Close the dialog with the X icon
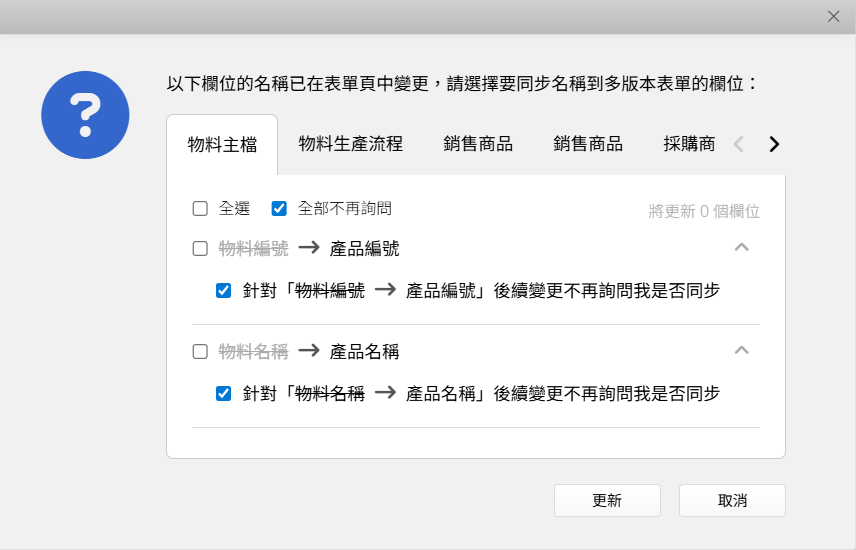Screen dimensions: 856x550 coord(833,16)
